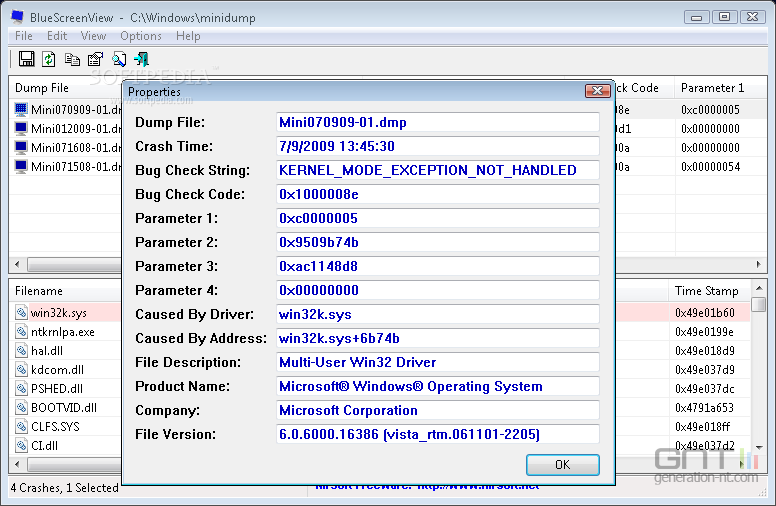Screen dimensions: 776x506
Task: Open the File menu
Action: tap(24, 36)
